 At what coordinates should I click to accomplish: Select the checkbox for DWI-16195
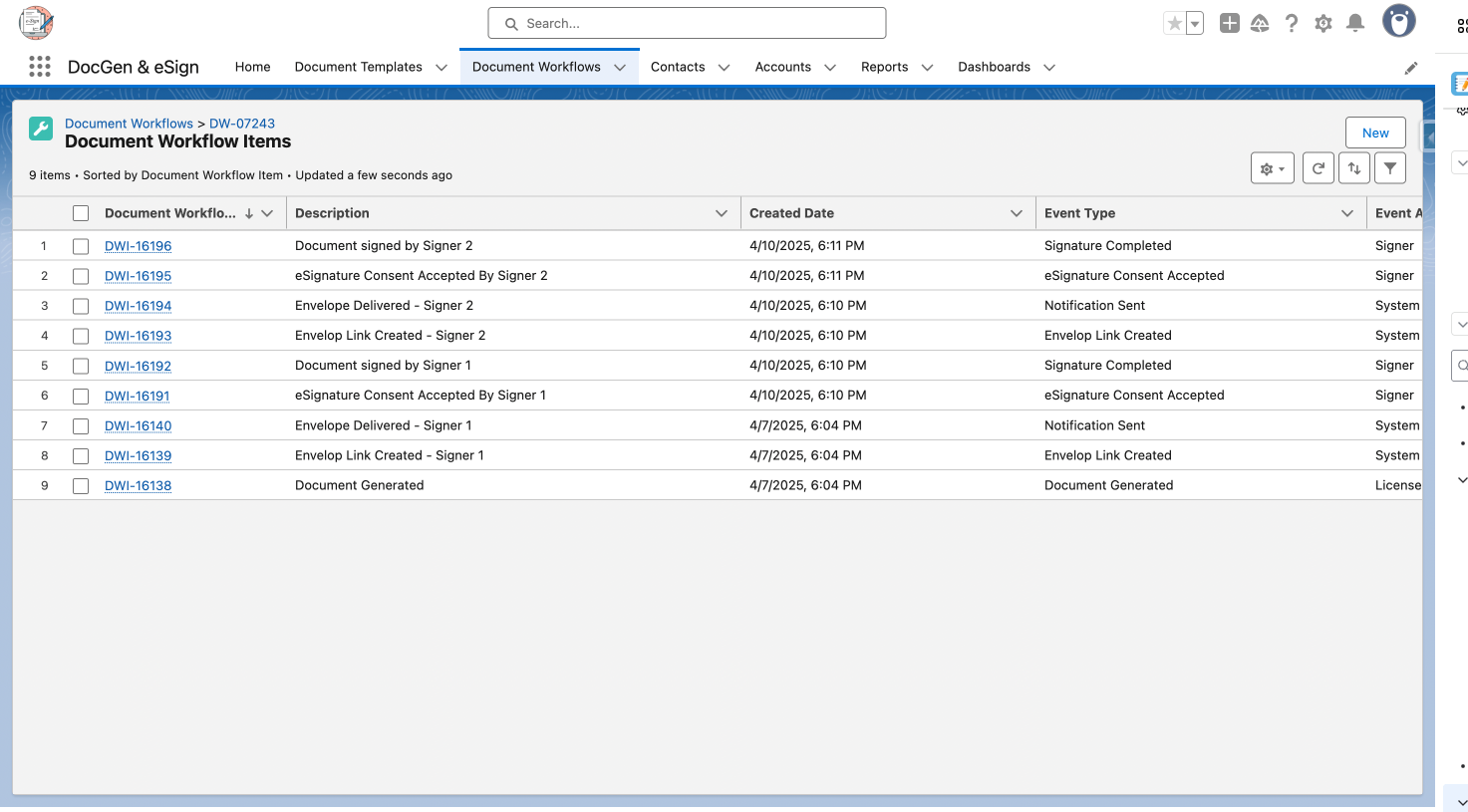pyautogui.click(x=81, y=276)
